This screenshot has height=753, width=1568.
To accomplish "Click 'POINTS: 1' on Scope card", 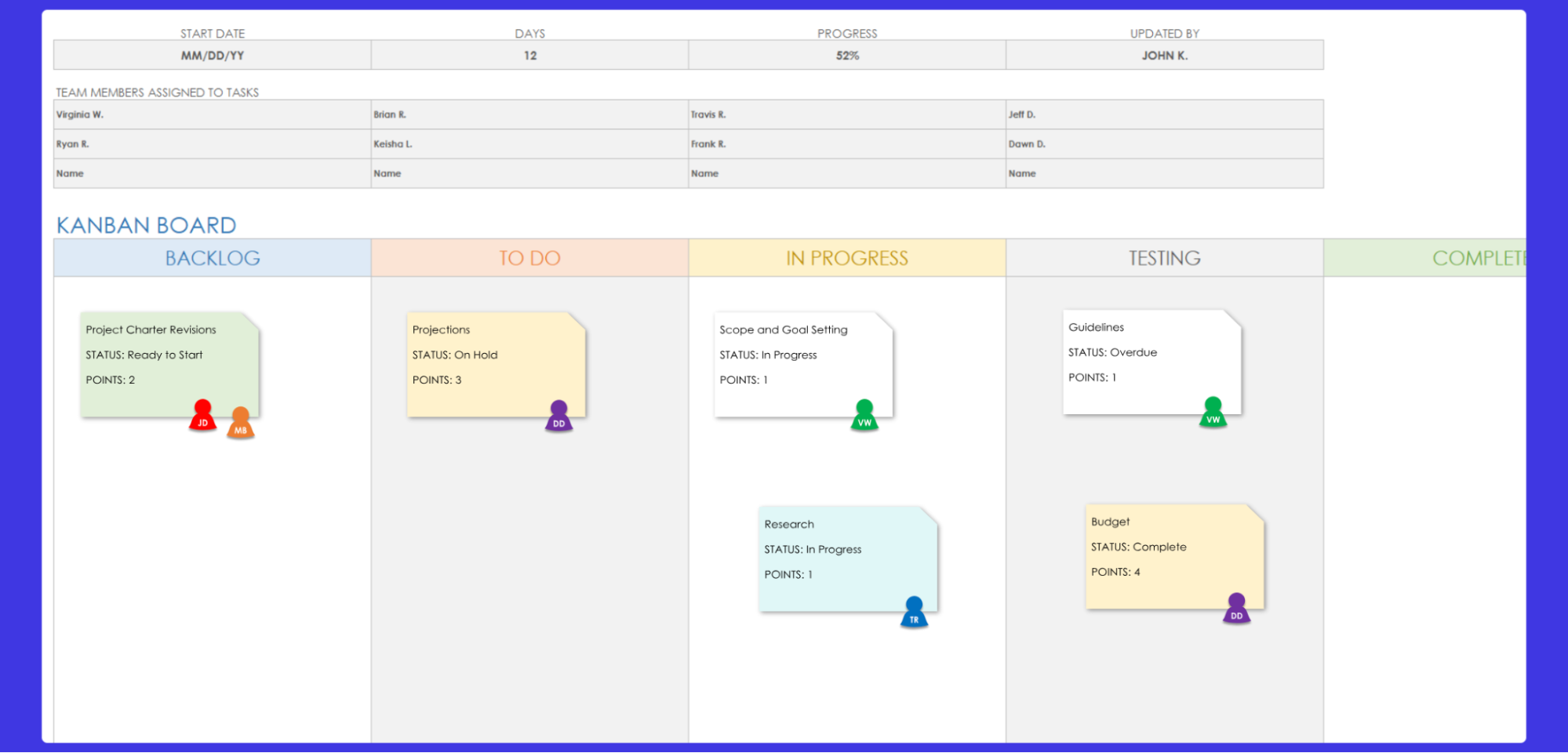I will pos(744,380).
